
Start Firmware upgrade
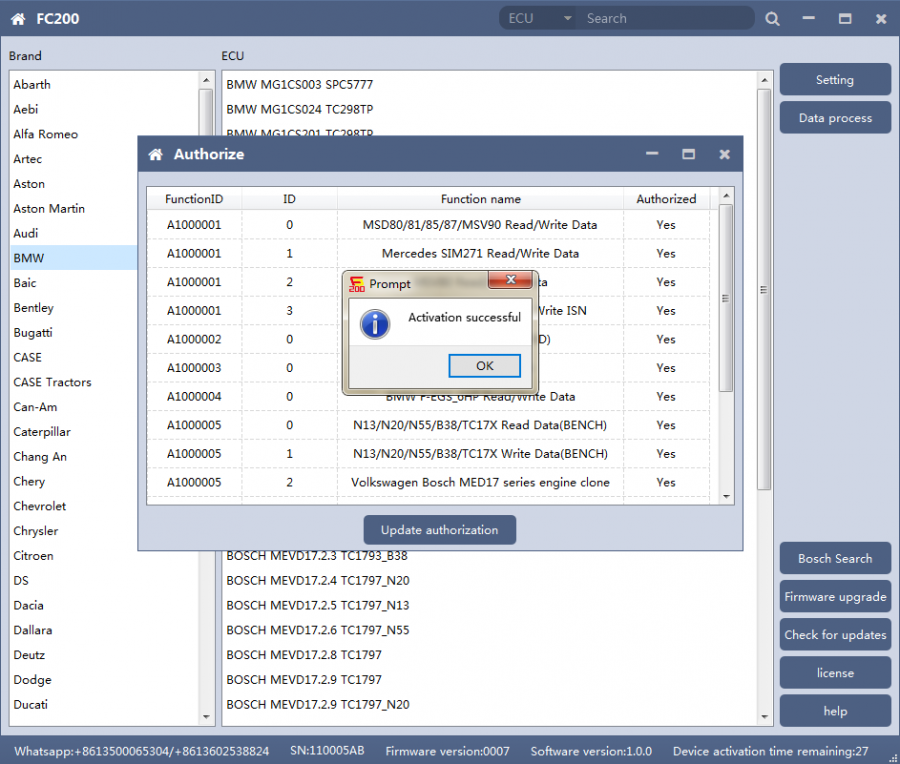point(834,597)
